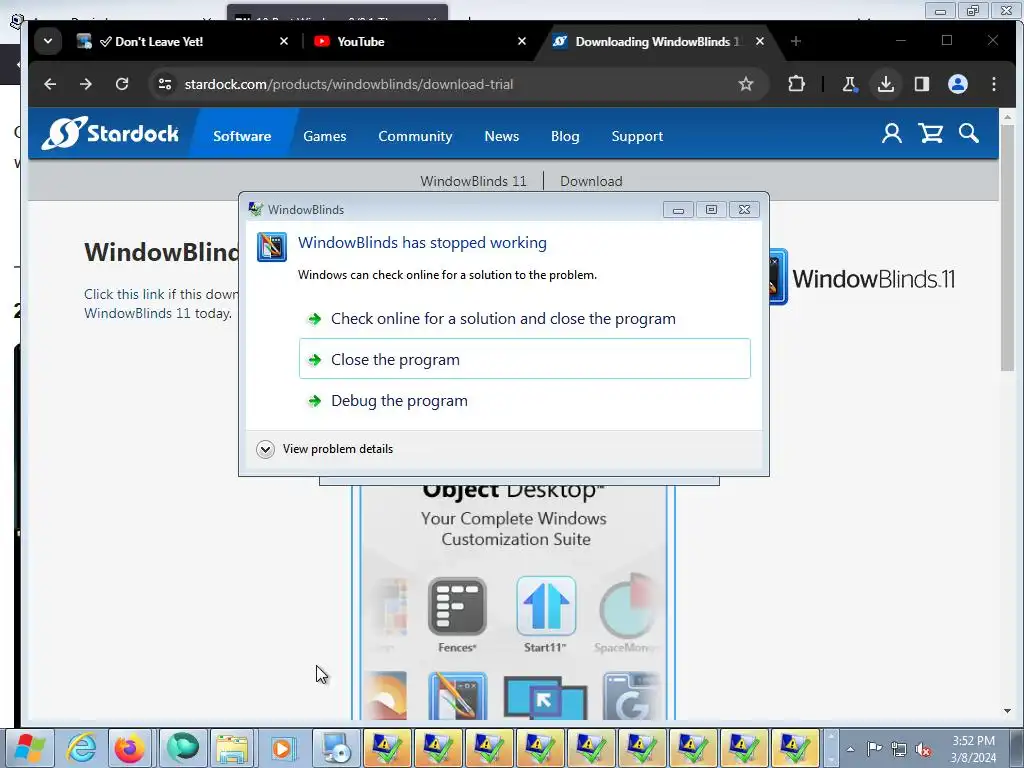View site information icon in address bar
1024x768 pixels.
pos(165,84)
